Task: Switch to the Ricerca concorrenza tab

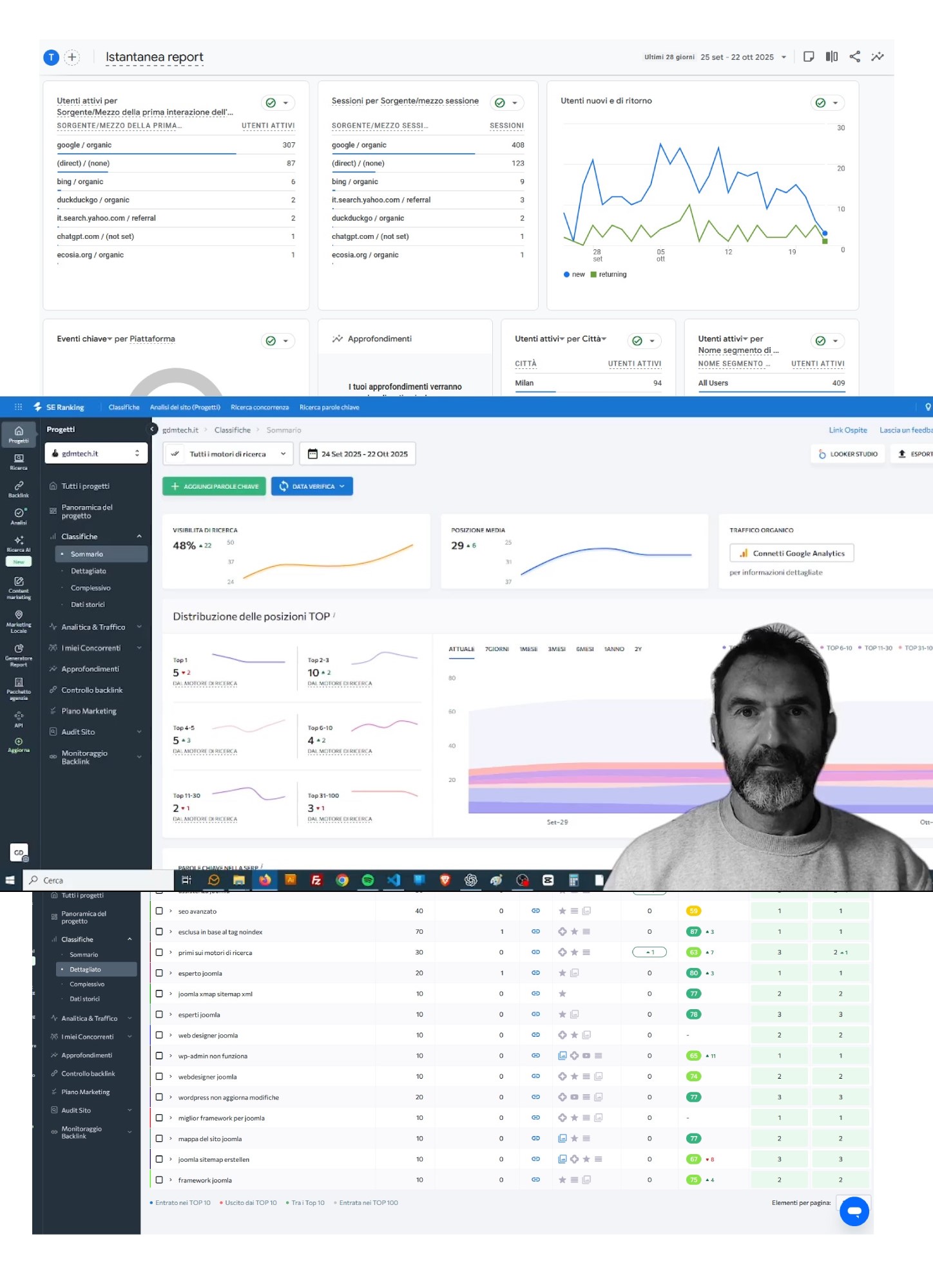Action: 260,407
